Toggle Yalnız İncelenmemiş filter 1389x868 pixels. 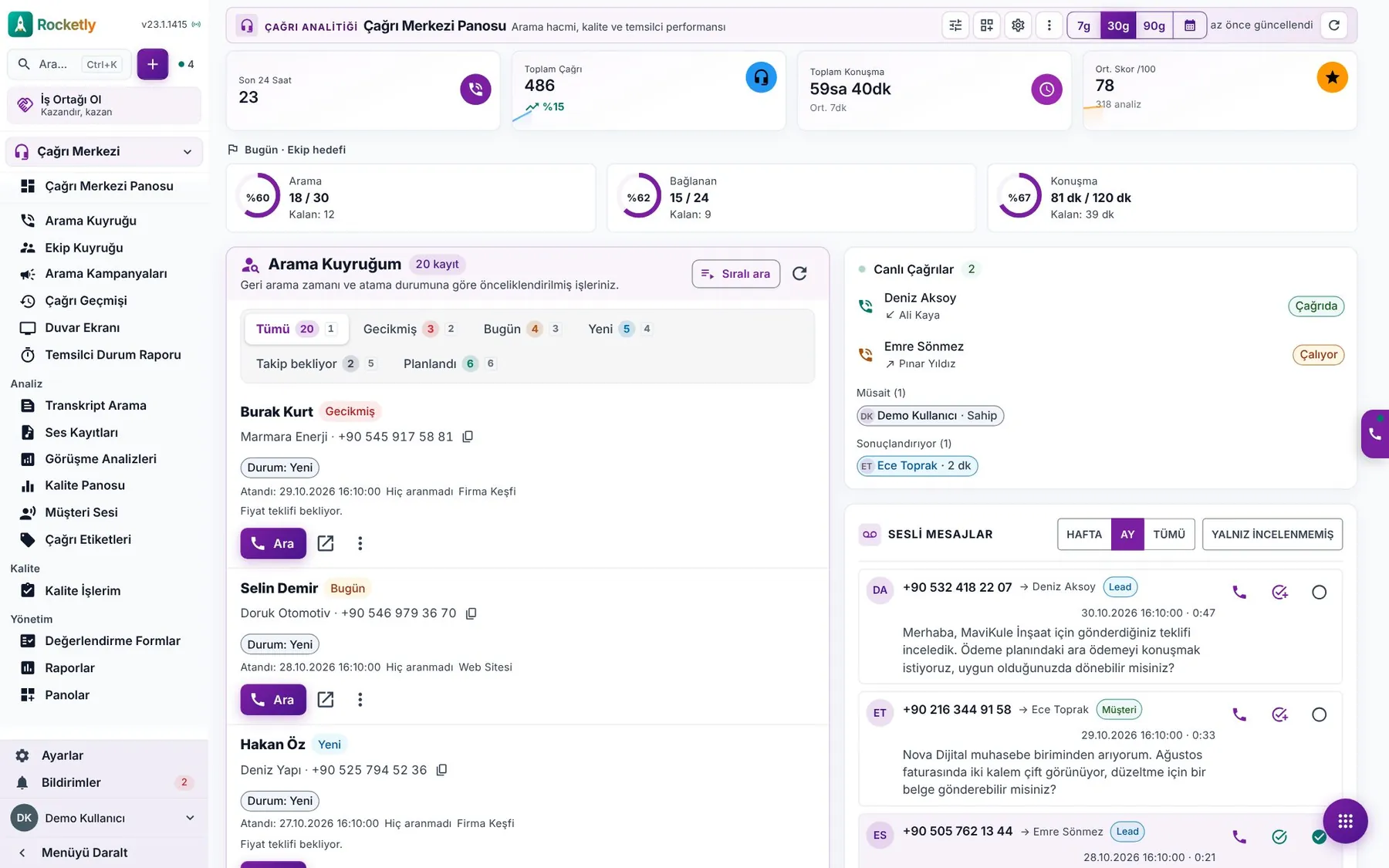(x=1272, y=534)
